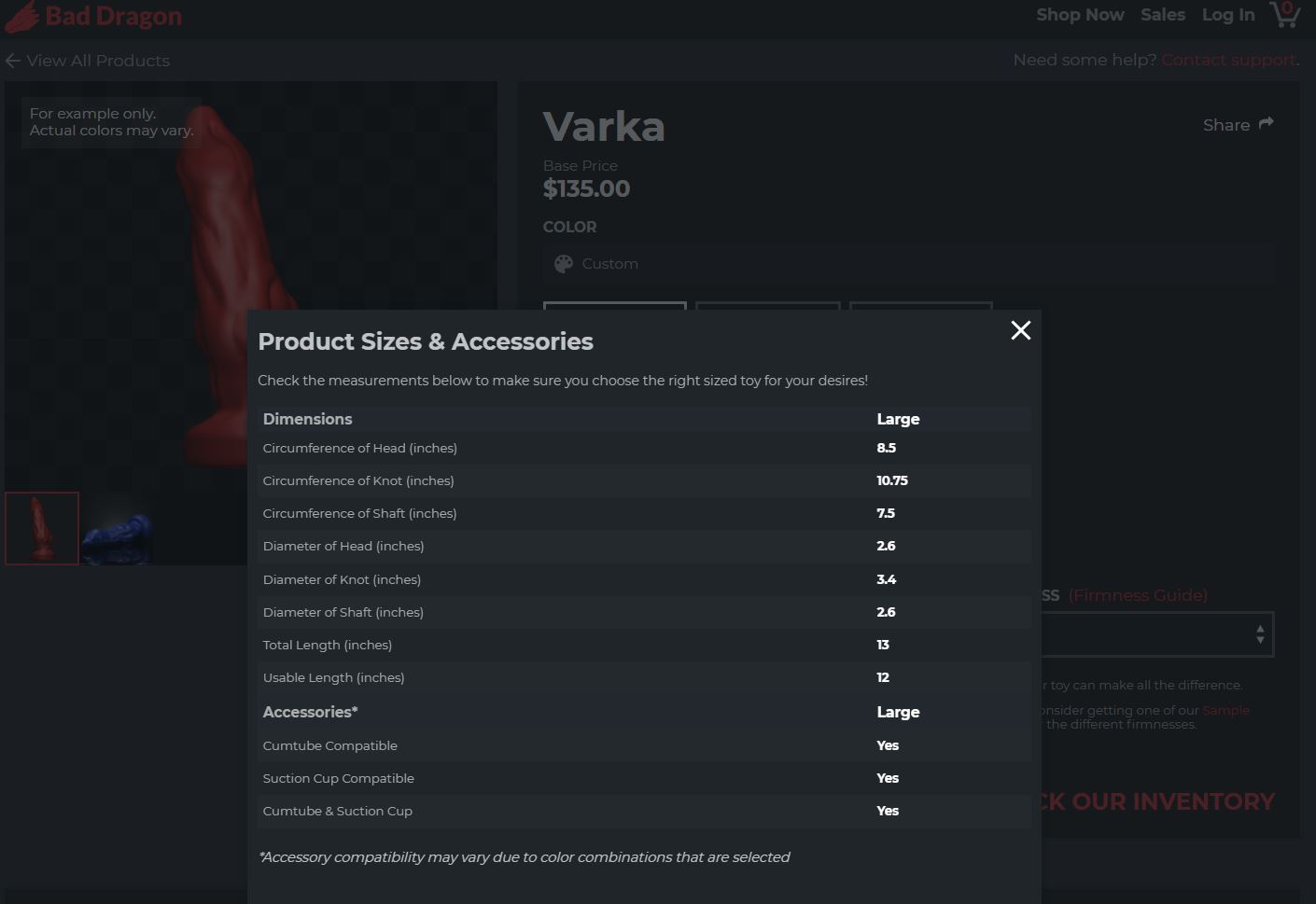Image resolution: width=1316 pixels, height=904 pixels.
Task: Click Log In in the header
Action: click(1228, 15)
